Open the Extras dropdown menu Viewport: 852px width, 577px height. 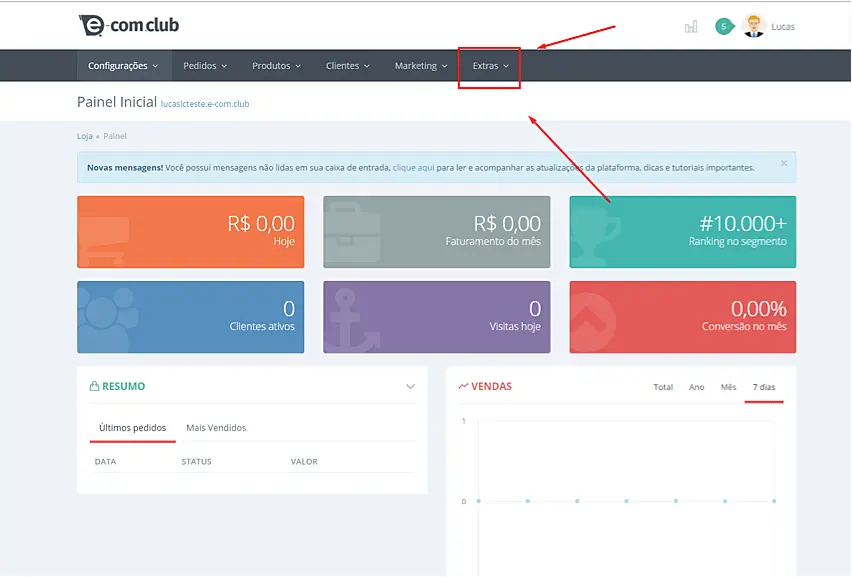click(x=490, y=66)
